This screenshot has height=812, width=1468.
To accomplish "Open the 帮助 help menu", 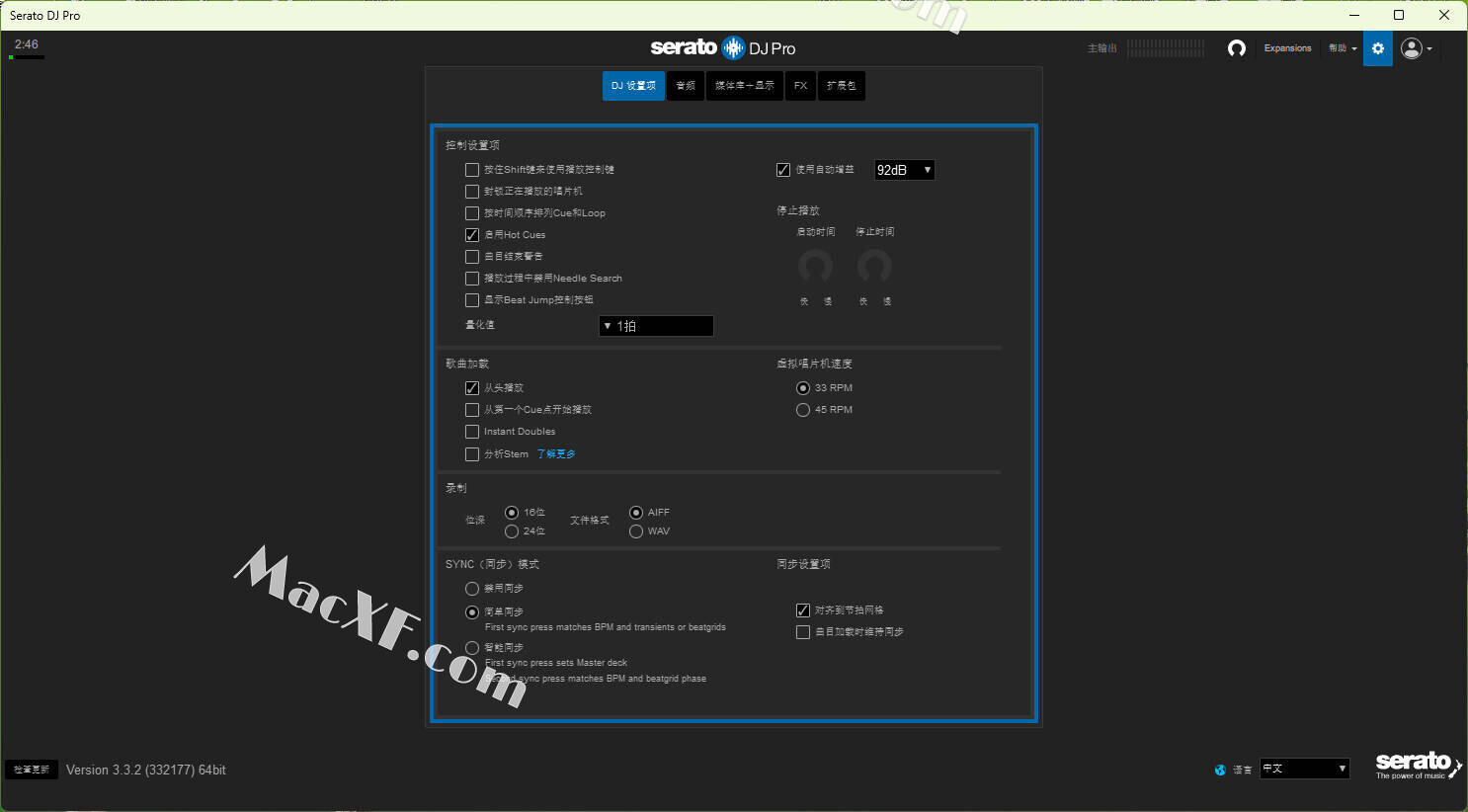I will 1343,48.
